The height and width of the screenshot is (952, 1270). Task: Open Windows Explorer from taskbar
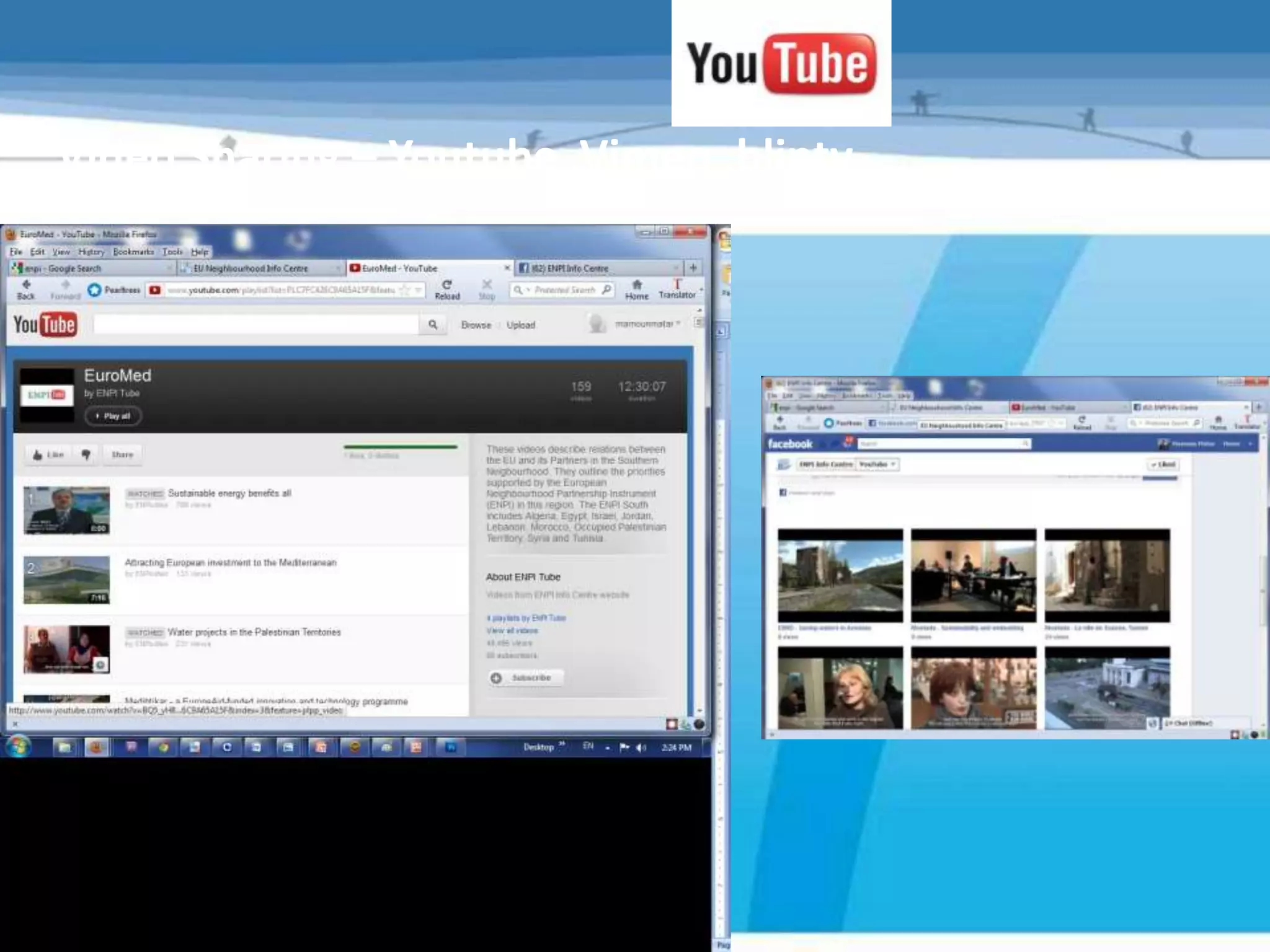tap(64, 747)
